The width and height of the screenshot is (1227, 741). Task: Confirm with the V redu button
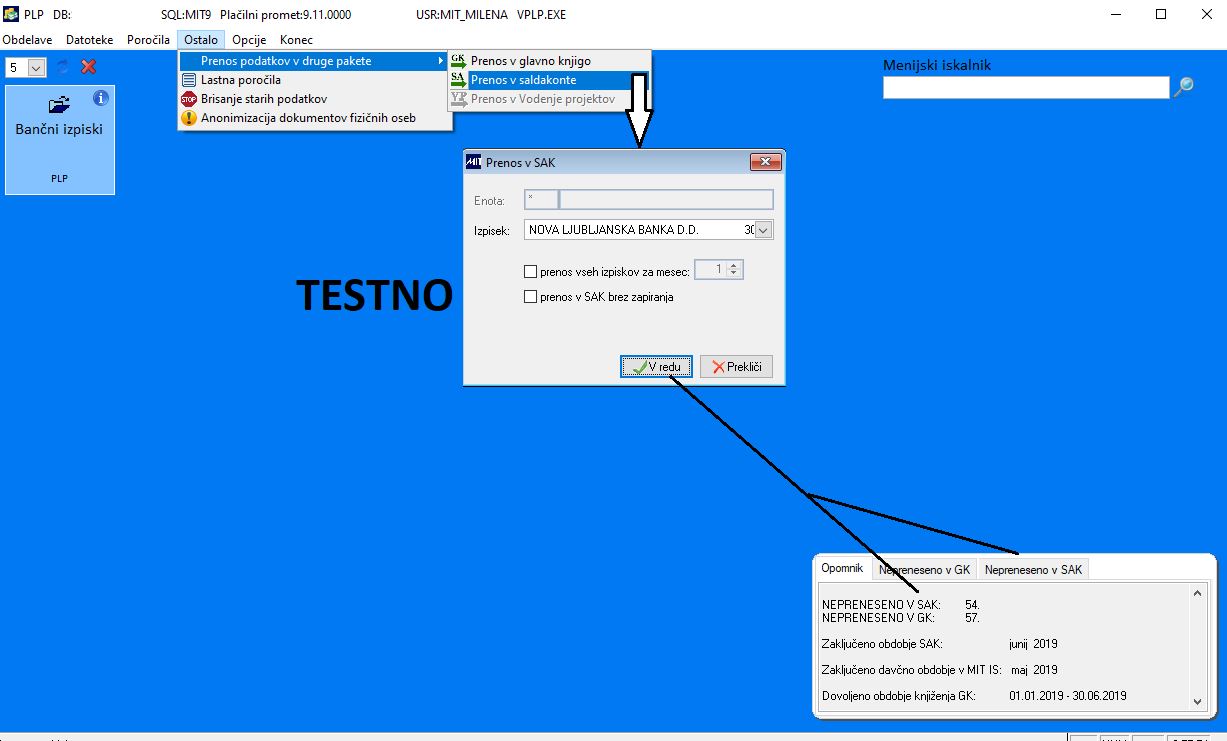point(656,367)
